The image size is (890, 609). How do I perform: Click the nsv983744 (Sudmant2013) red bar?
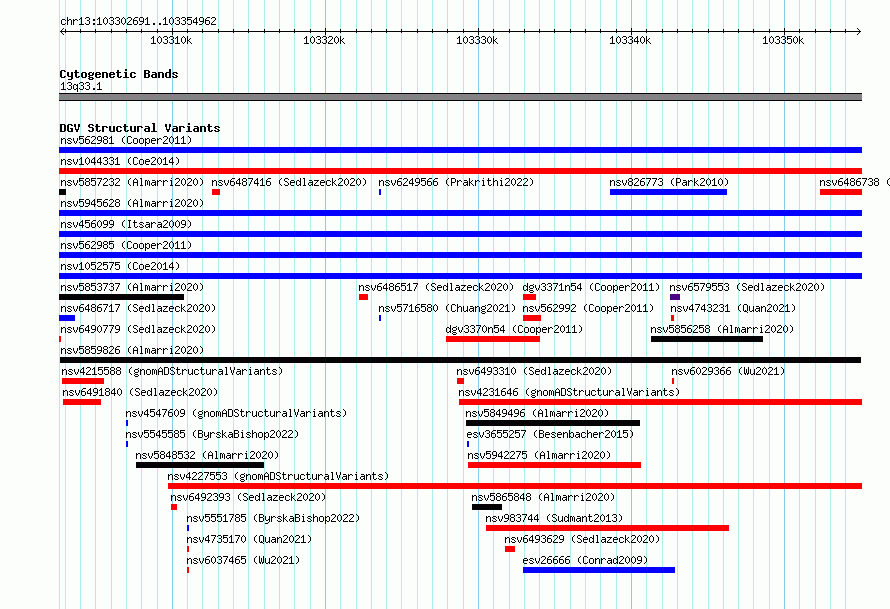click(x=607, y=528)
